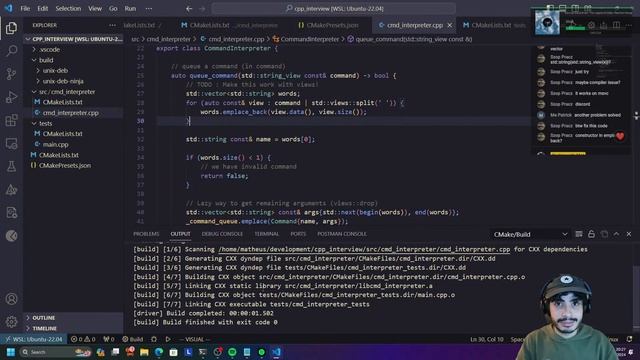Open the File menu
This screenshot has width=640, height=360.
pyautogui.click(x=25, y=9)
